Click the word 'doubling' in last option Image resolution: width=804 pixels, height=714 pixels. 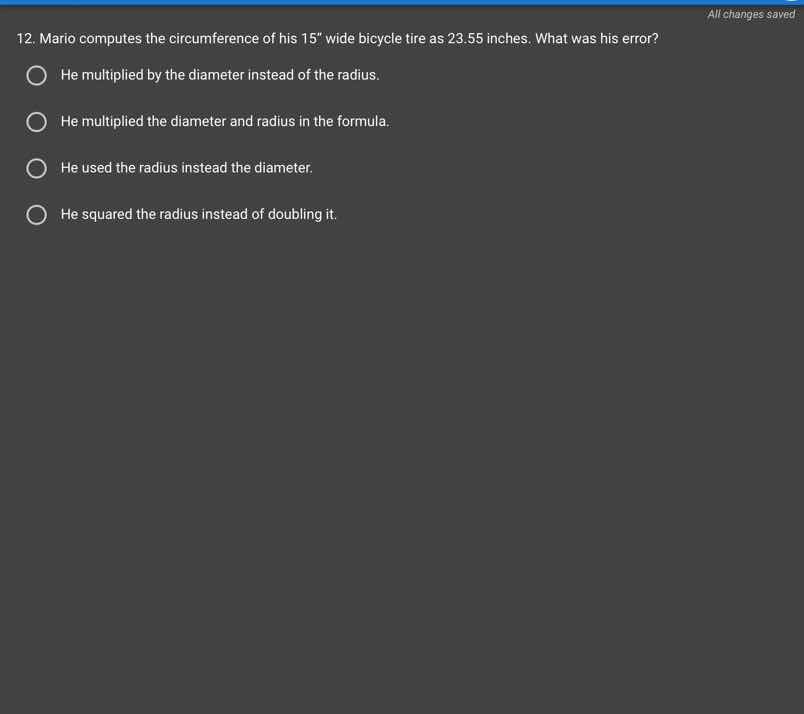click(294, 214)
